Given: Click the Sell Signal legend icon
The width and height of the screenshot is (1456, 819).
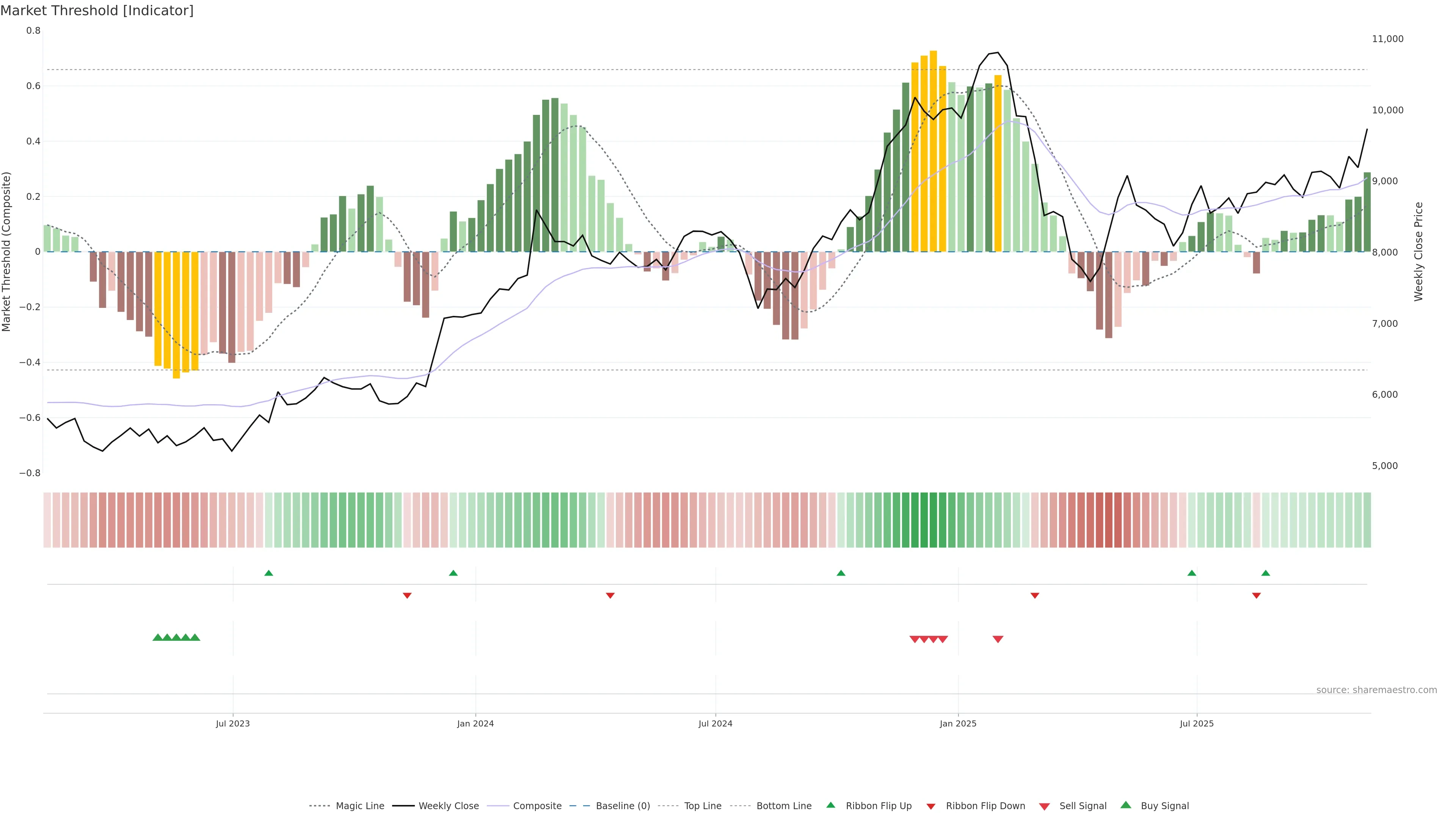Looking at the screenshot, I should [1045, 806].
